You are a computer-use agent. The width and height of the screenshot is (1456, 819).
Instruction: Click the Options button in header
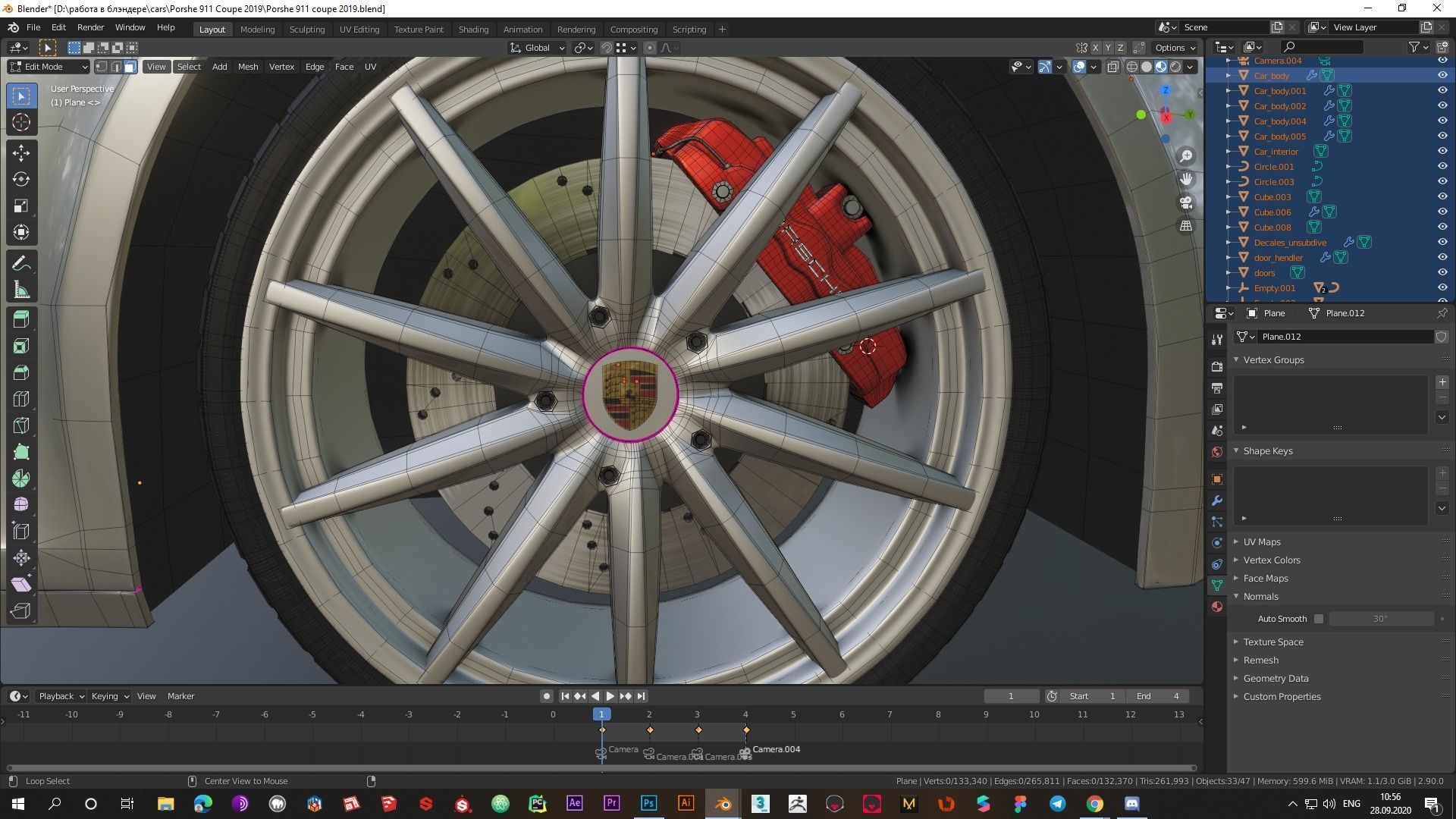pos(1175,47)
